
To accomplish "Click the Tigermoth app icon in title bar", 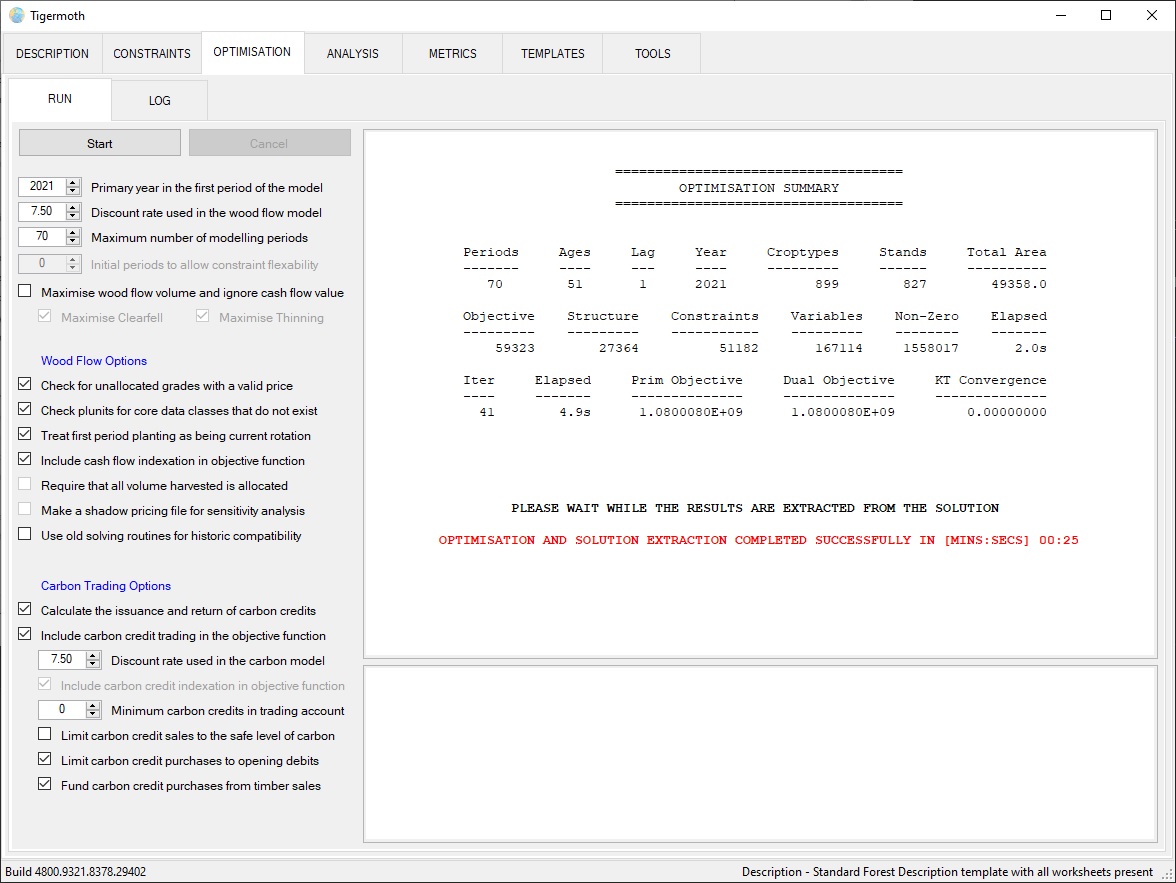I will coord(16,15).
